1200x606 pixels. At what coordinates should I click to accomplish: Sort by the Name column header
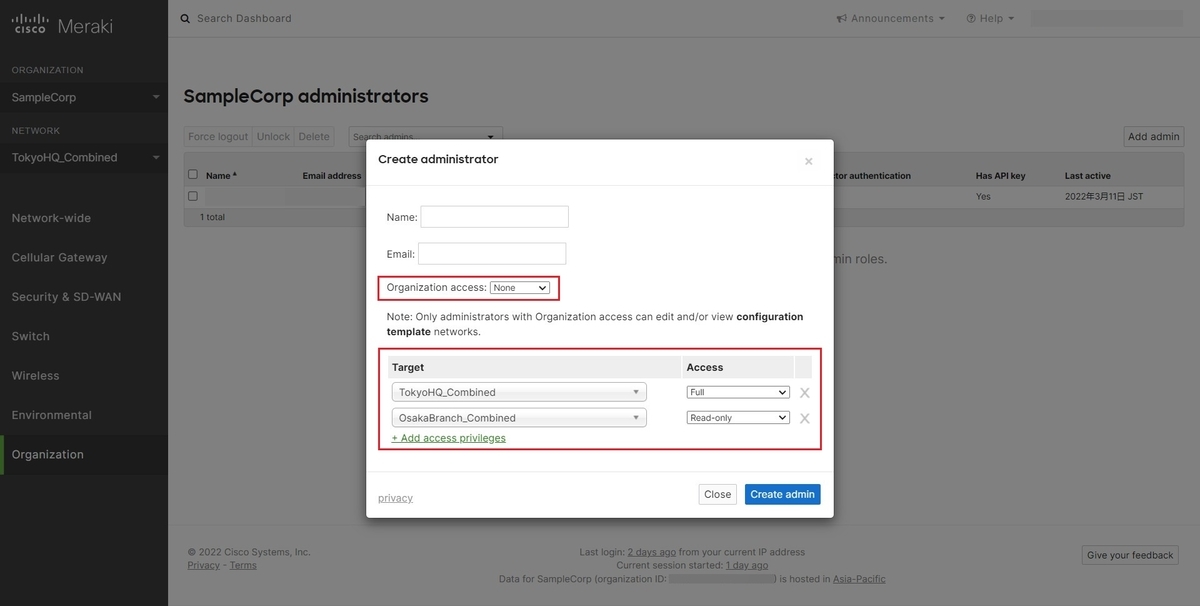(221, 176)
